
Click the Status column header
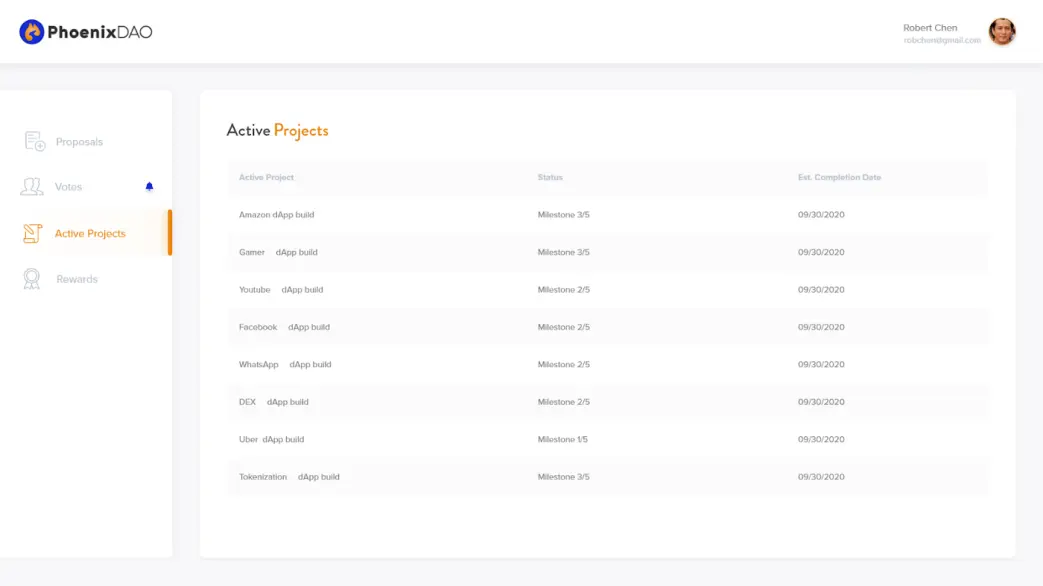550,178
